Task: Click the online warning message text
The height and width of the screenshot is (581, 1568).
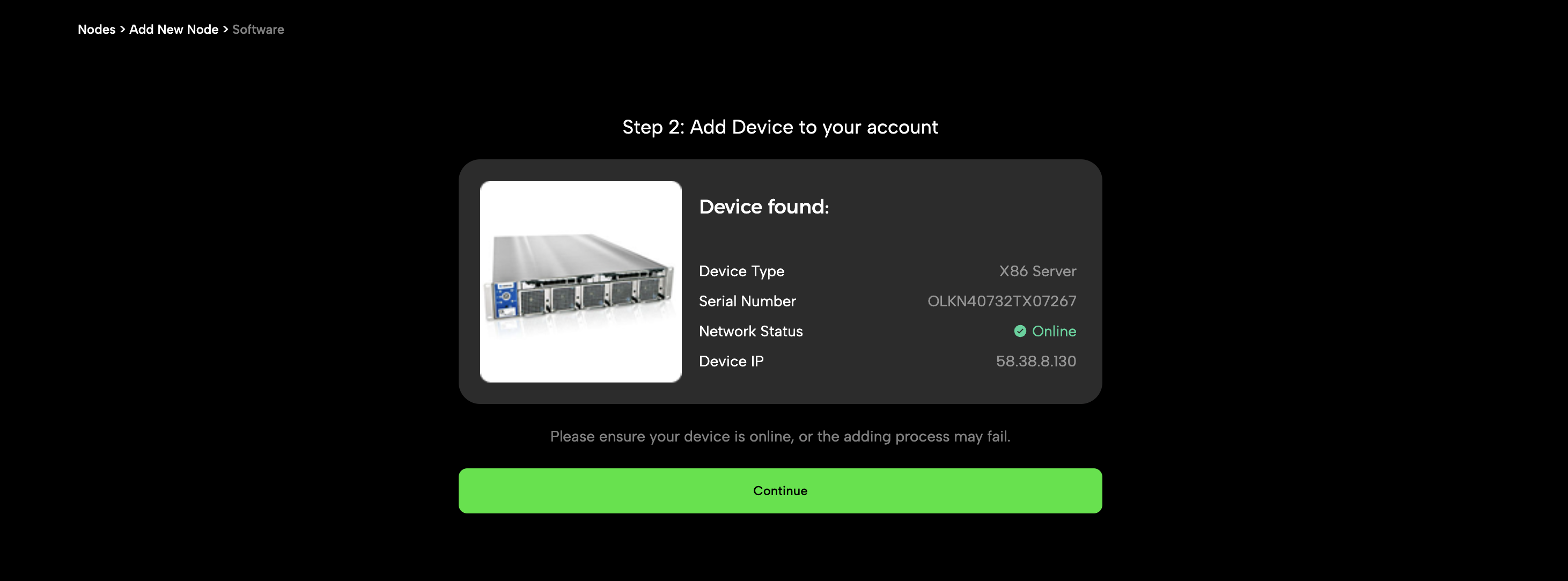Action: [780, 437]
